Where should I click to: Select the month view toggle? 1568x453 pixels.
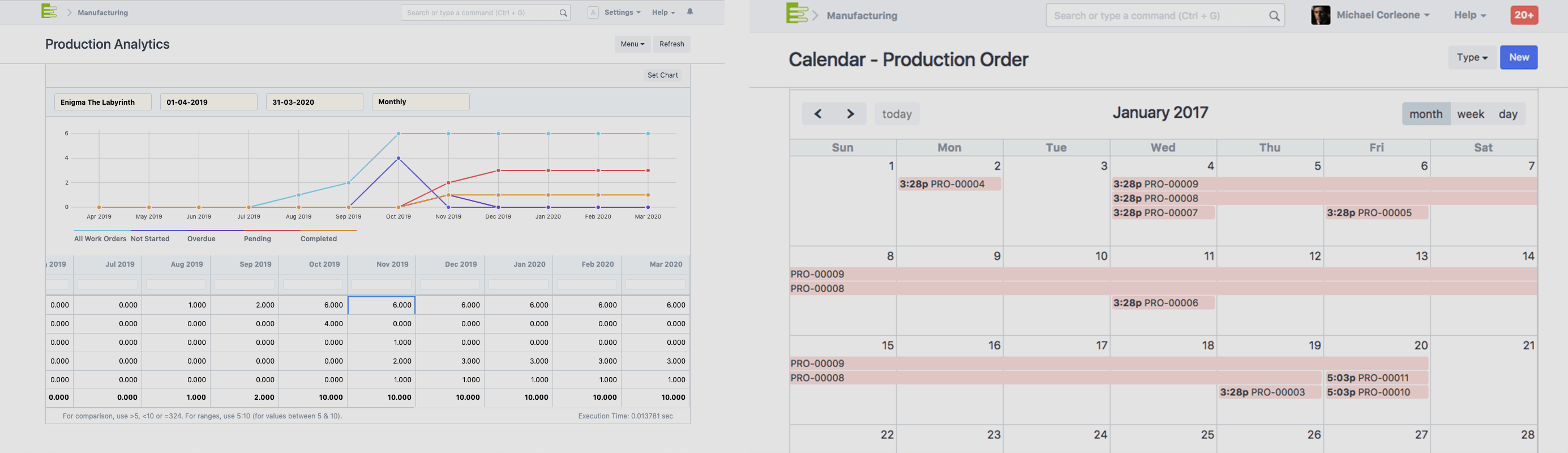tap(1425, 114)
